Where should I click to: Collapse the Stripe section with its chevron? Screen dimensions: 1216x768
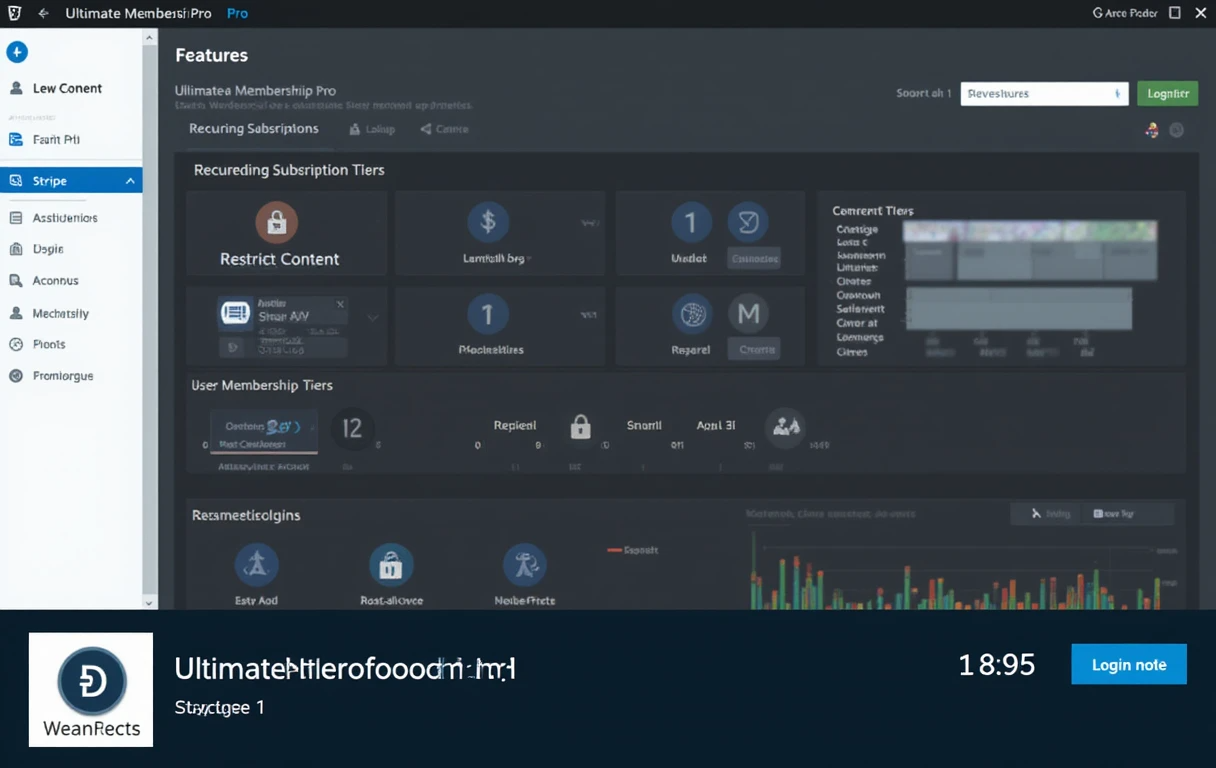coord(130,181)
